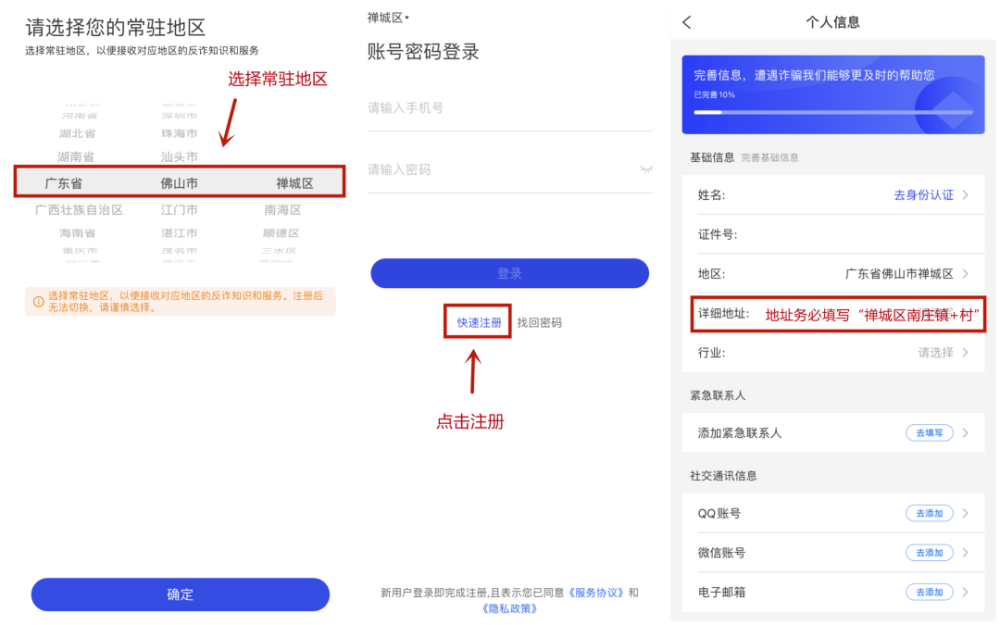
Task: Click the 找回密码 link
Action: [540, 323]
